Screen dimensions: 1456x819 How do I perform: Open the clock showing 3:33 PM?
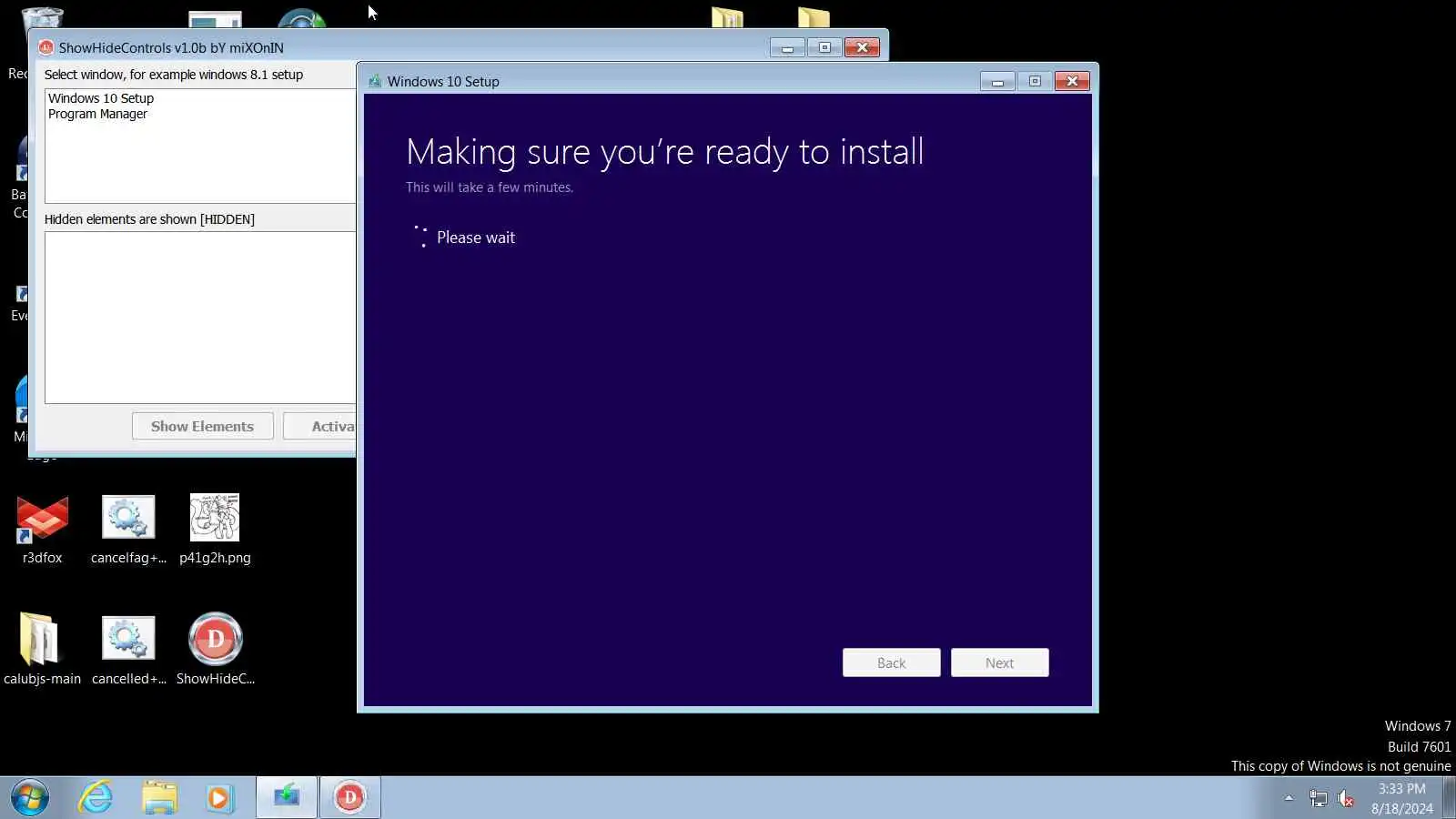pos(1401,789)
